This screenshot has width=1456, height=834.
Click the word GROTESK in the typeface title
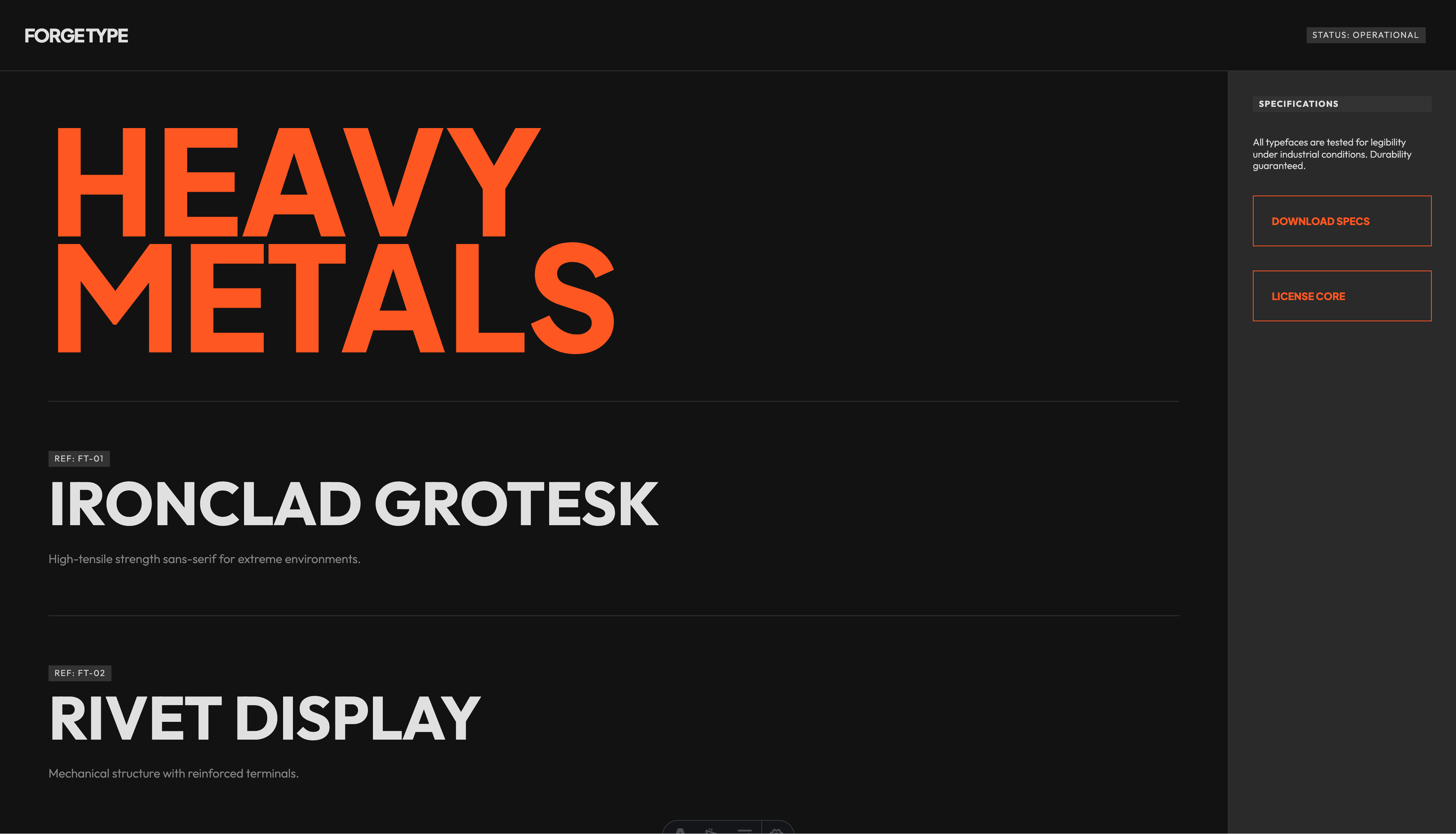point(516,504)
